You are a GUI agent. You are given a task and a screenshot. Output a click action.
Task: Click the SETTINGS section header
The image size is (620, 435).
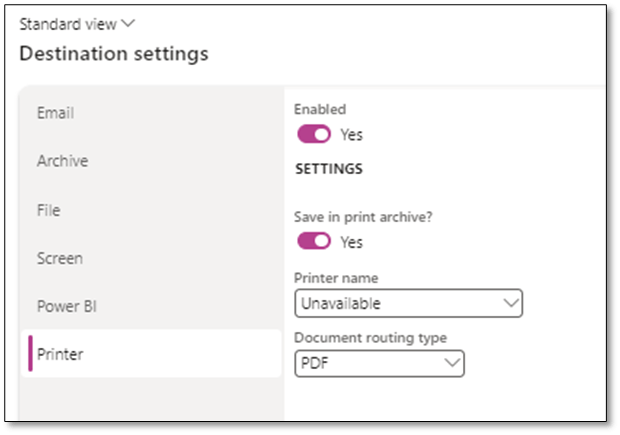point(329,170)
